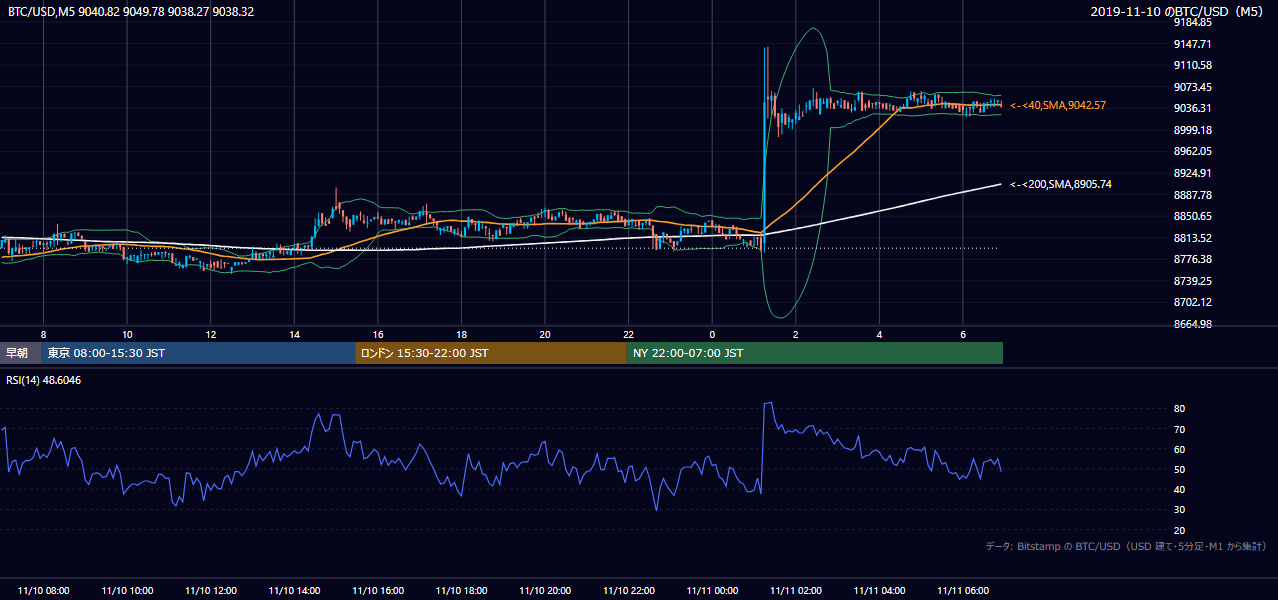Click the 11/10 22:00 date label
This screenshot has height=600, width=1278.
pyautogui.click(x=629, y=591)
